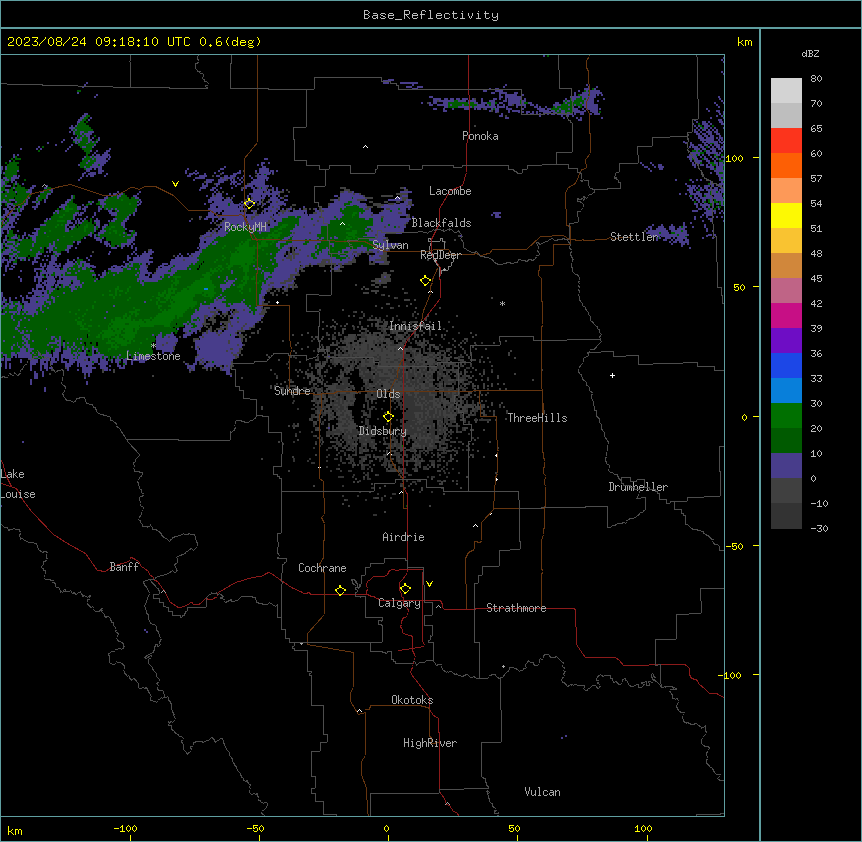Click the 42 value in dBZ legend
The image size is (862, 842).
tap(816, 303)
